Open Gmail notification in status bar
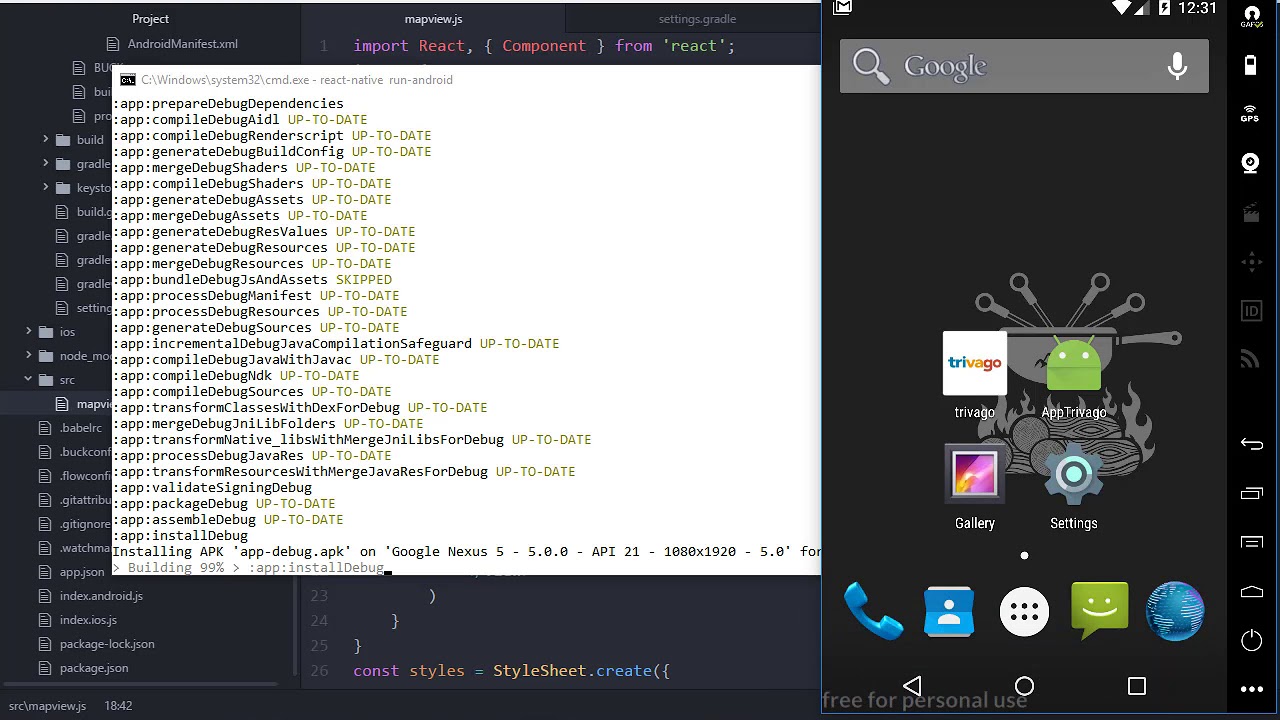 (x=843, y=8)
